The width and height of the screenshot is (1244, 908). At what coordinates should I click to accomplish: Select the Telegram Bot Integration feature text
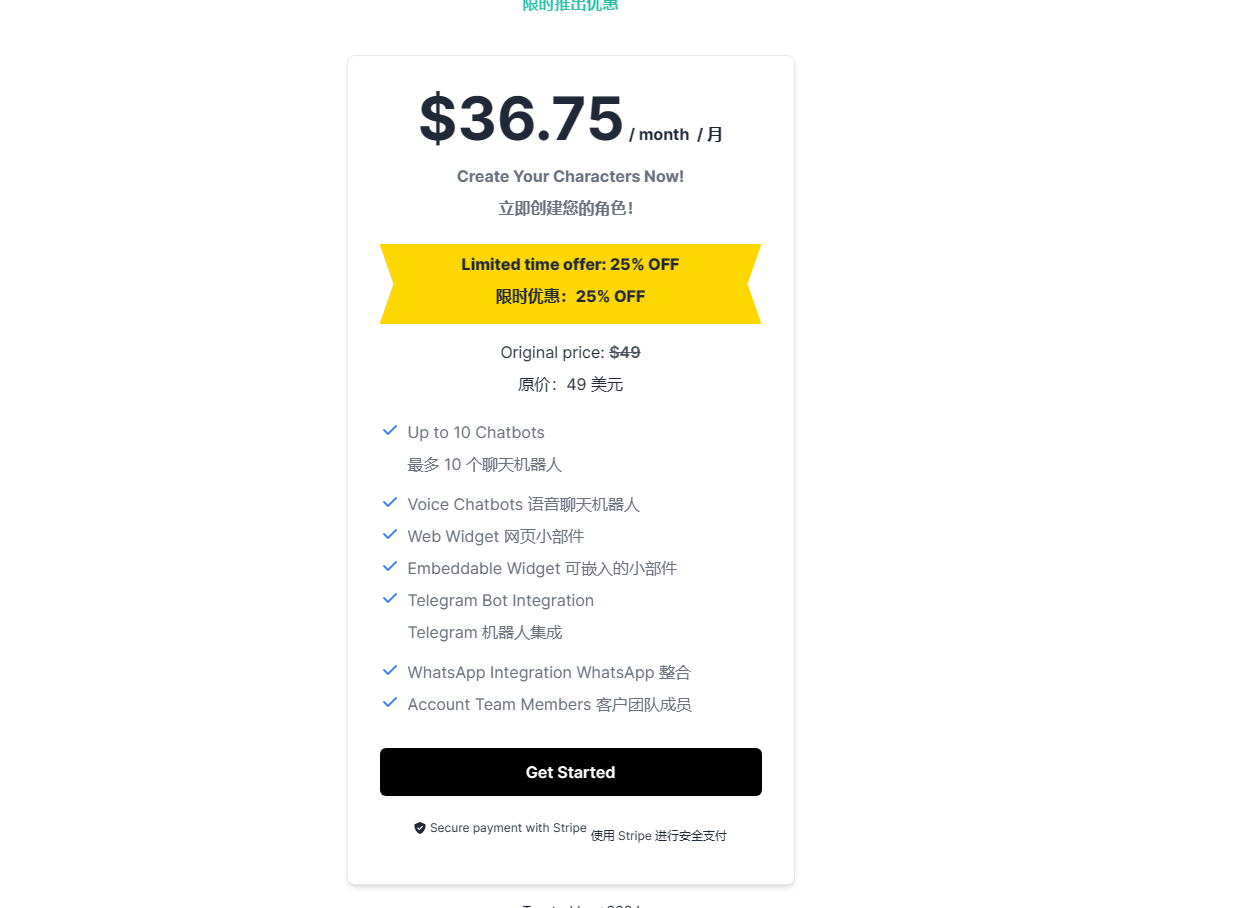pyautogui.click(x=500, y=601)
